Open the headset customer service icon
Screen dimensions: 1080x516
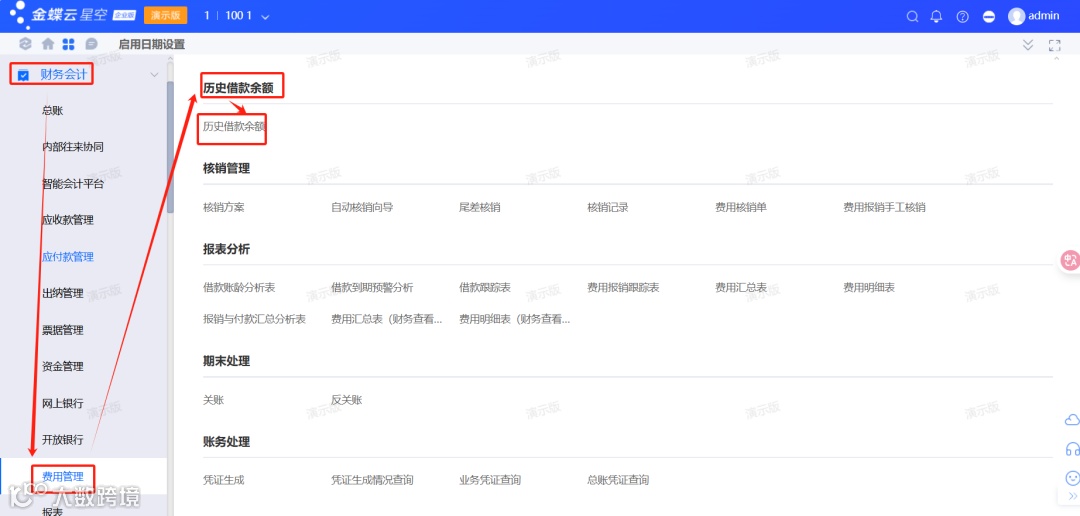tap(1072, 449)
